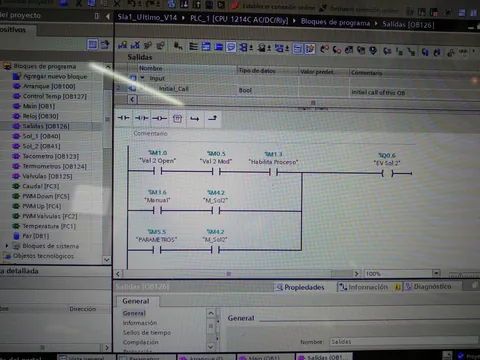Click the redo arrow in the top toolbar
The height and width of the screenshot is (360, 480).
(149, 4)
